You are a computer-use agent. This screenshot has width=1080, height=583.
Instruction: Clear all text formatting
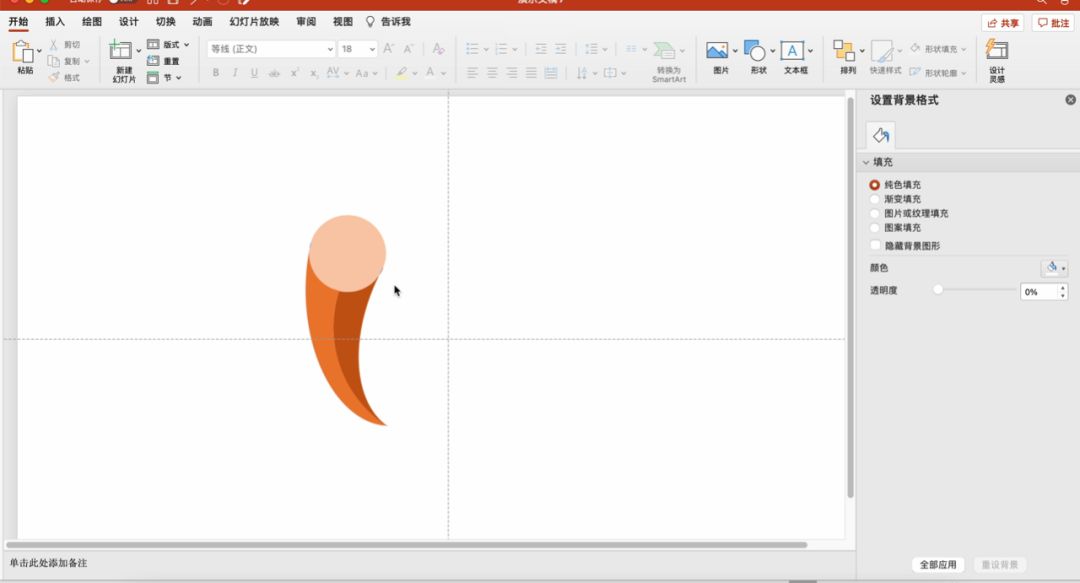point(438,48)
